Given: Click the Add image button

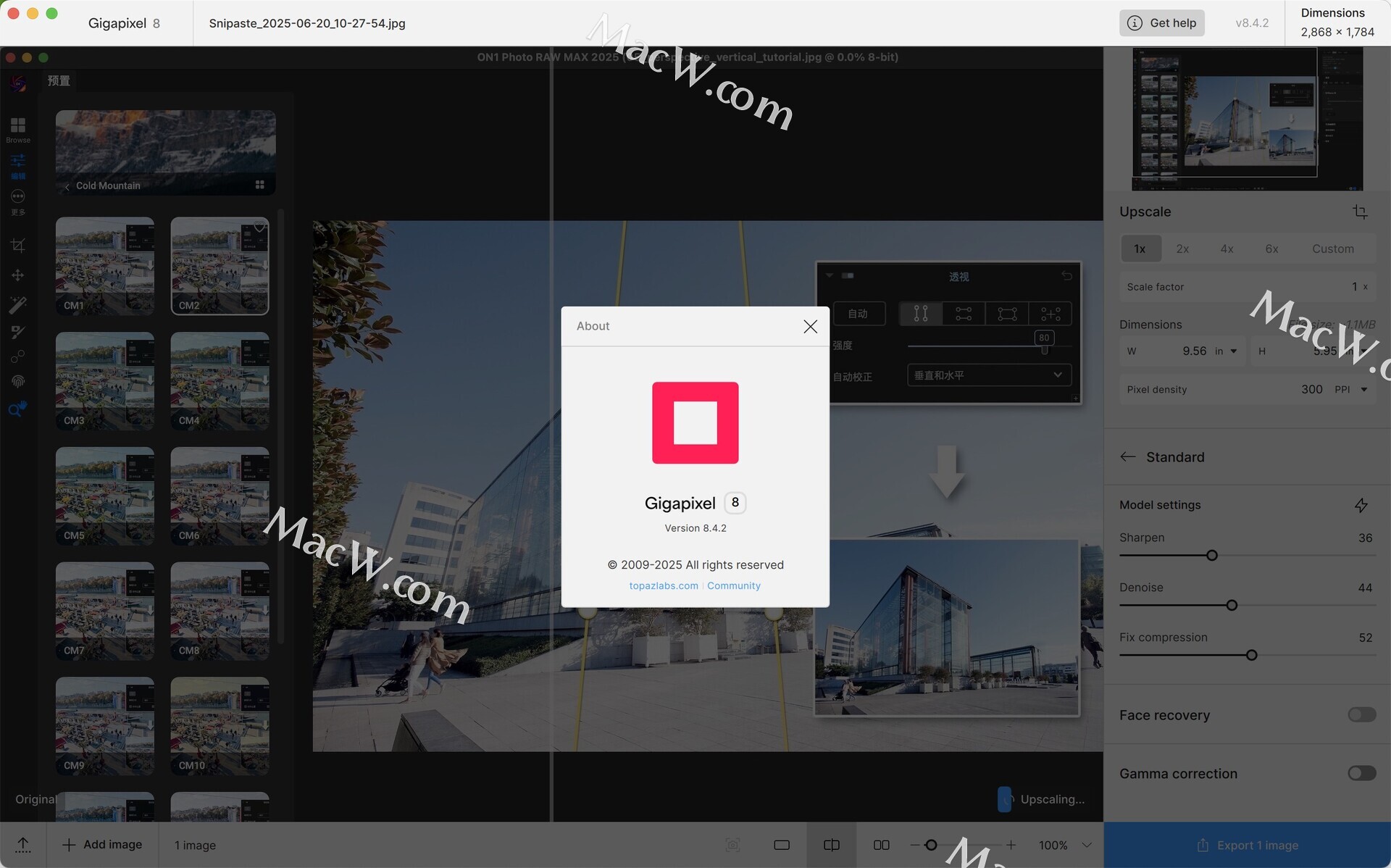Looking at the screenshot, I should click(102, 845).
